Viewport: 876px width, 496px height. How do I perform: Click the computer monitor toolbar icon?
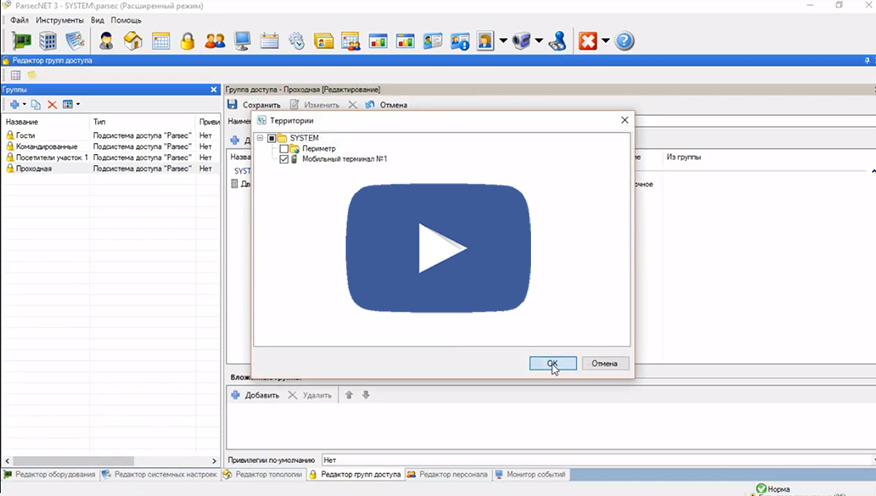[242, 41]
